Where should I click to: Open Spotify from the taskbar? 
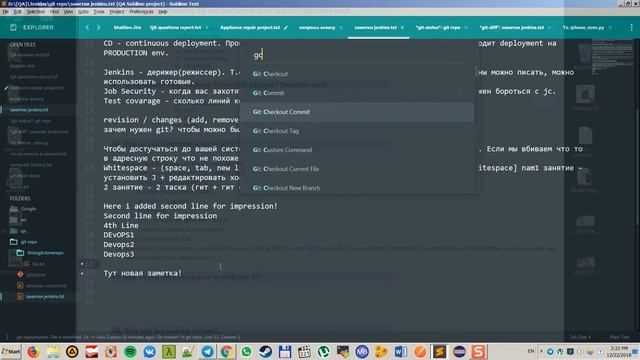tap(130, 351)
